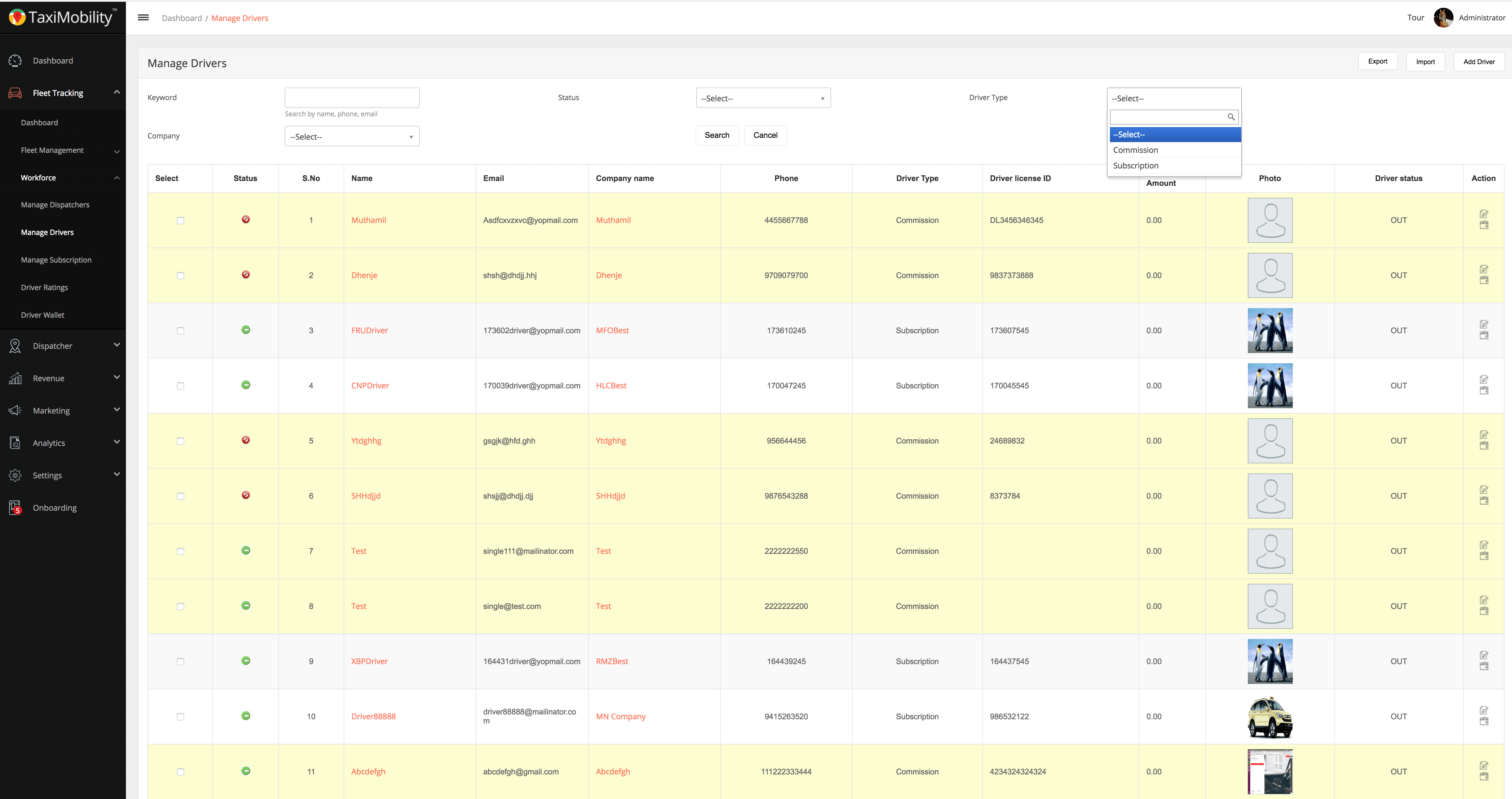Check the box for driver SHHdjjd

point(180,496)
